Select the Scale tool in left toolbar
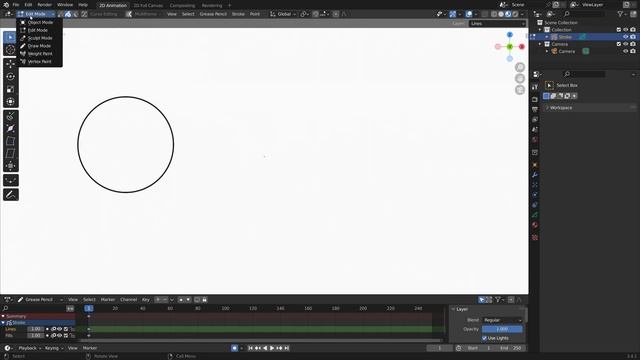This screenshot has width=640, height=360. pyautogui.click(x=10, y=89)
